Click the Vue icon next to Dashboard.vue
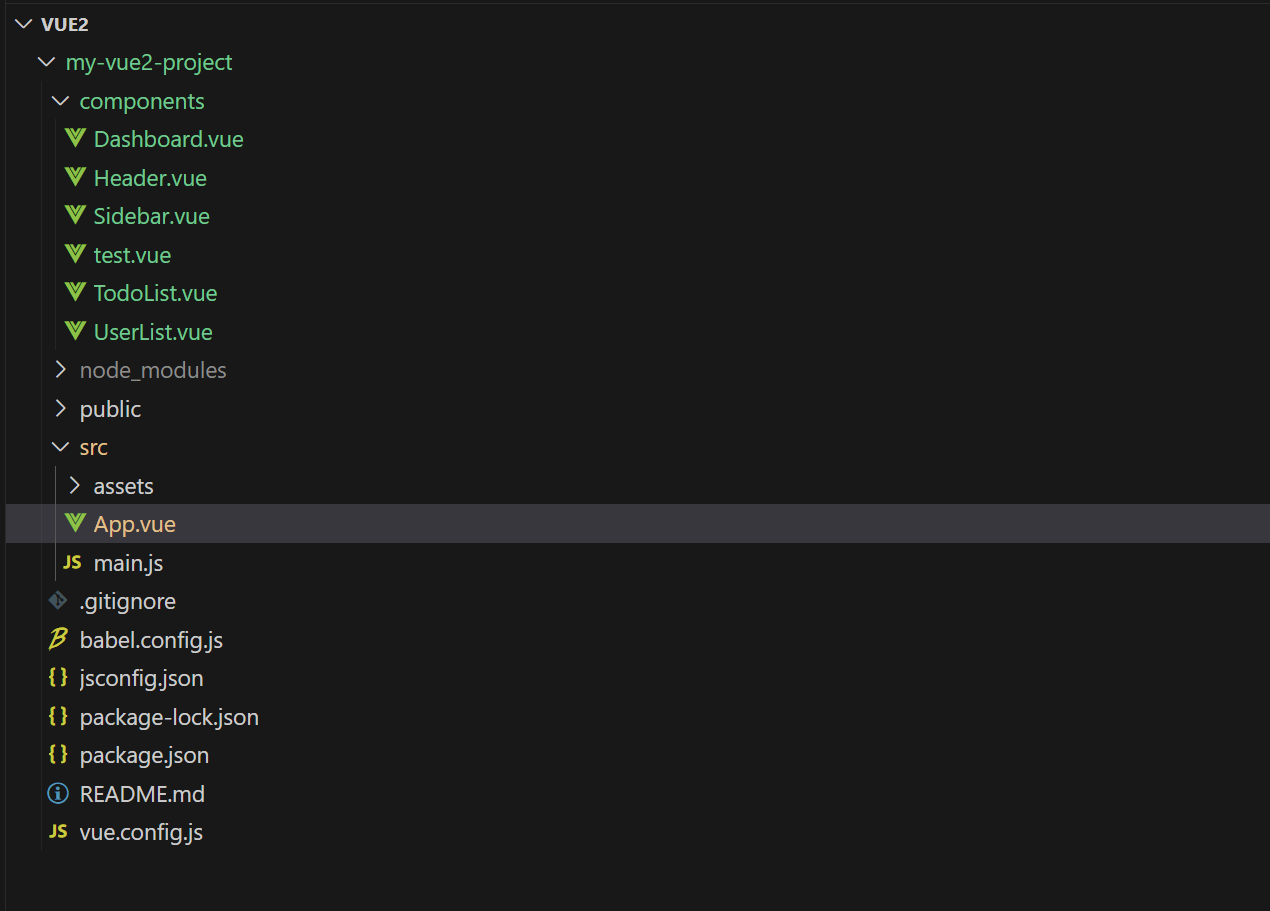 (75, 139)
